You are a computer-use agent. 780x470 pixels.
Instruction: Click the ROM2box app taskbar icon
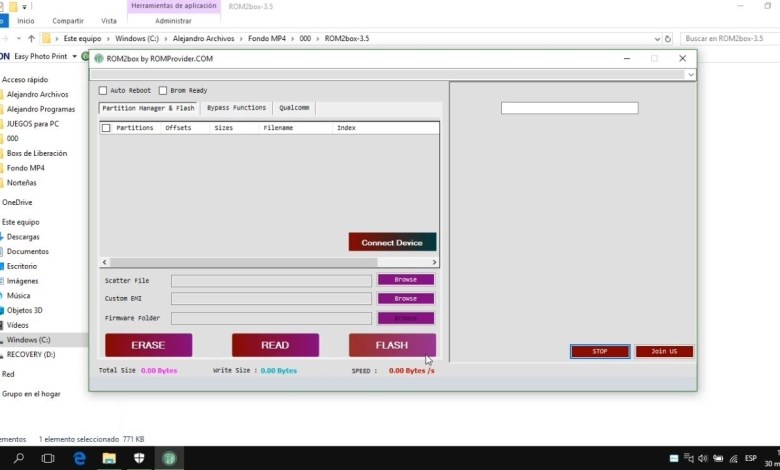(170, 458)
